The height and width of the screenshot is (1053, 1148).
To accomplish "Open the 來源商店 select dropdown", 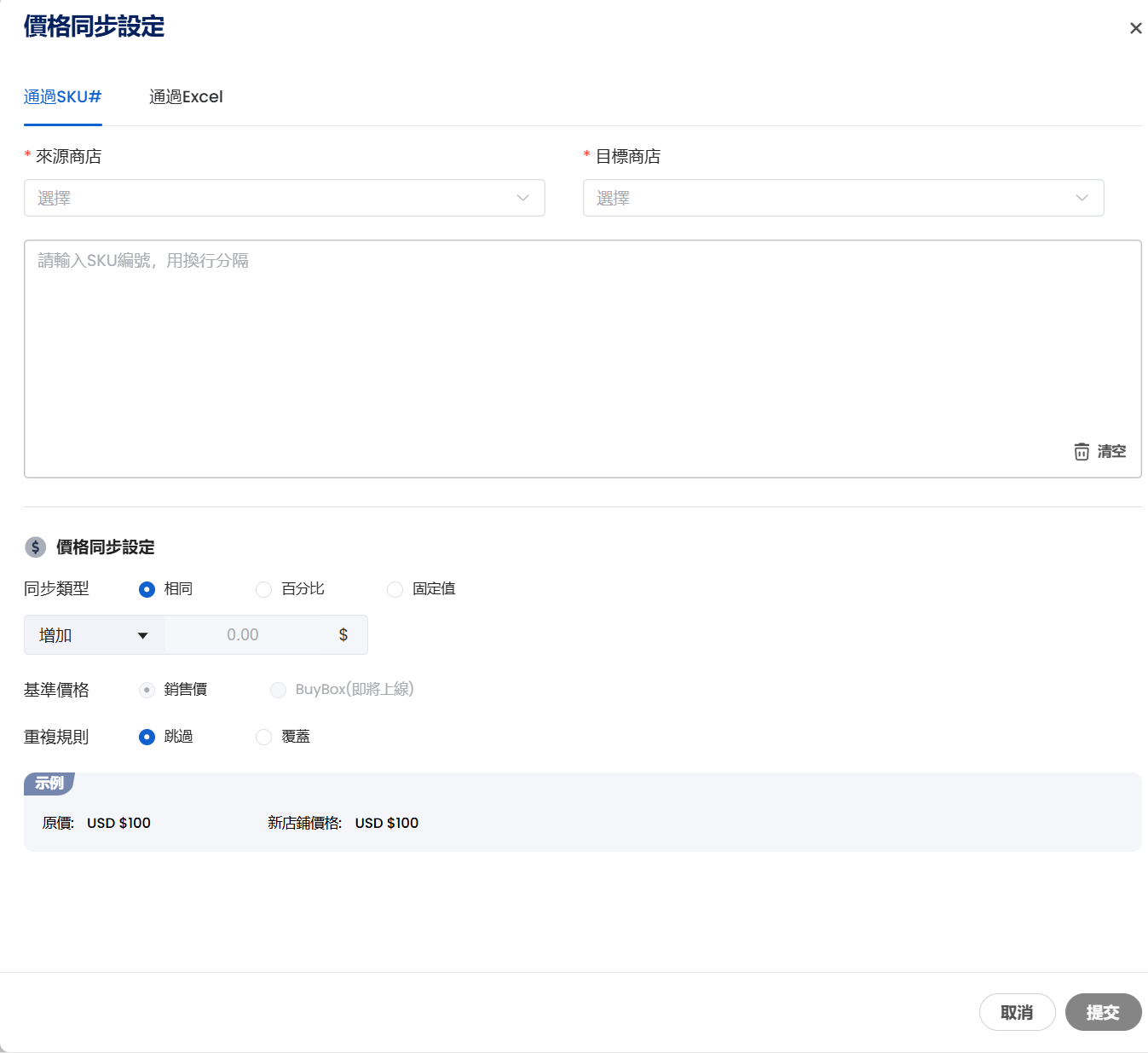I will (285, 198).
